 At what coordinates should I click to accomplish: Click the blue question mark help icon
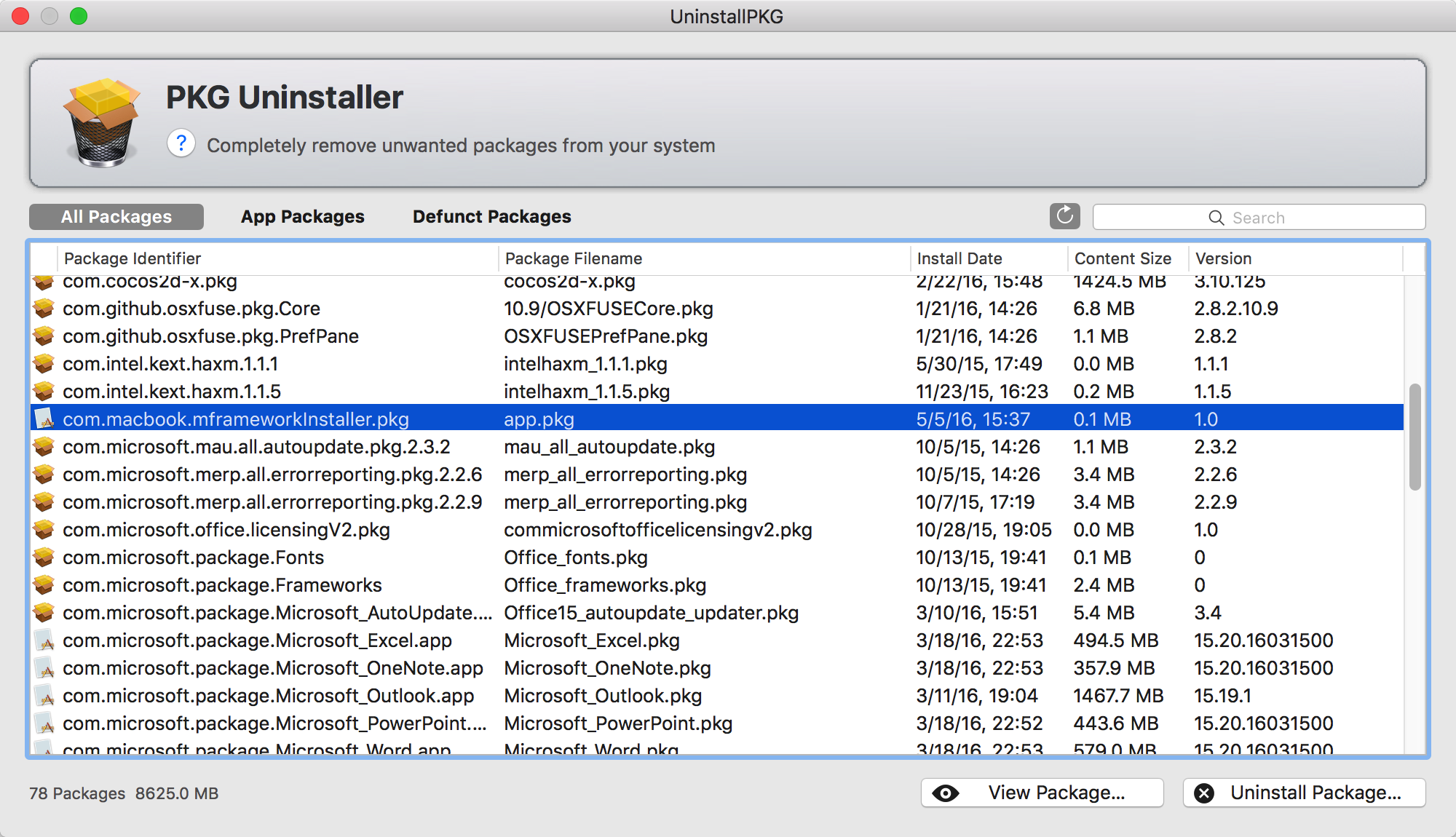click(181, 143)
